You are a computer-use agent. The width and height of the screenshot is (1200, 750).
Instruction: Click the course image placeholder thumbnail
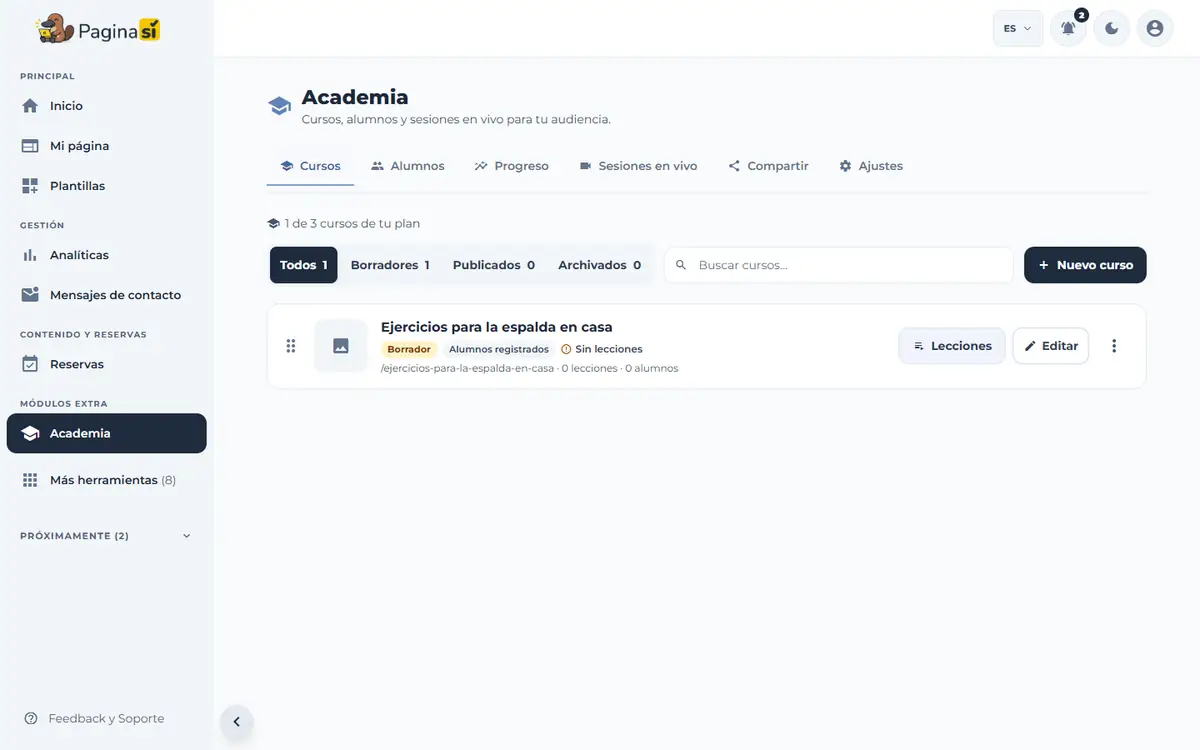tap(341, 346)
